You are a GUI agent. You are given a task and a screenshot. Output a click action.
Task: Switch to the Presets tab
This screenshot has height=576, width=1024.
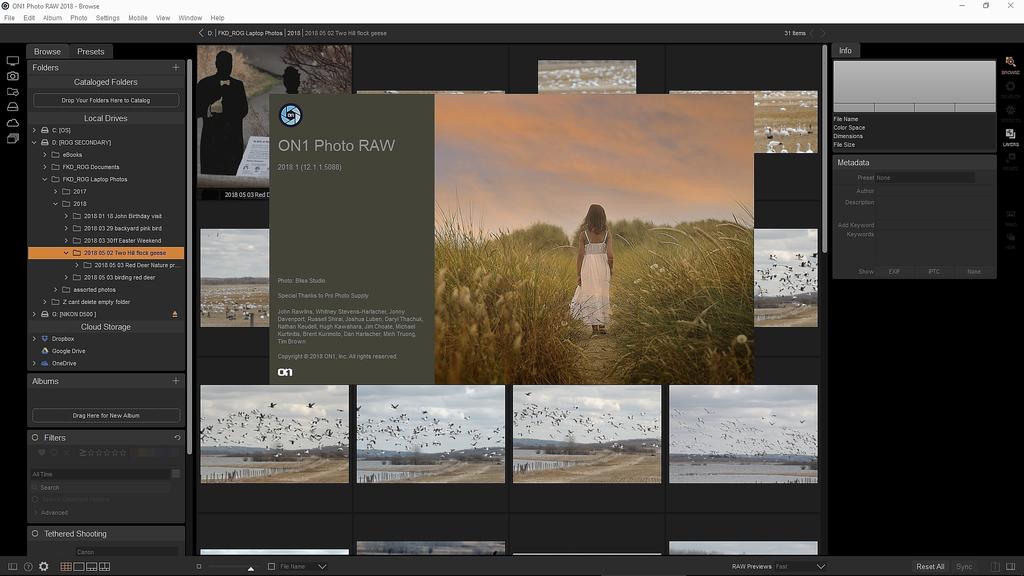coord(90,52)
